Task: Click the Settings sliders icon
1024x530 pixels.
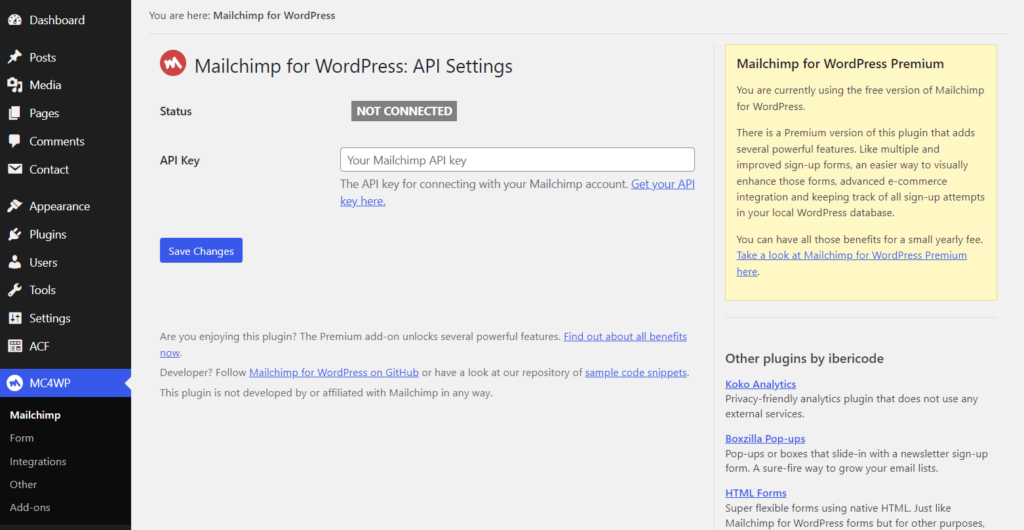Action: coord(14,319)
